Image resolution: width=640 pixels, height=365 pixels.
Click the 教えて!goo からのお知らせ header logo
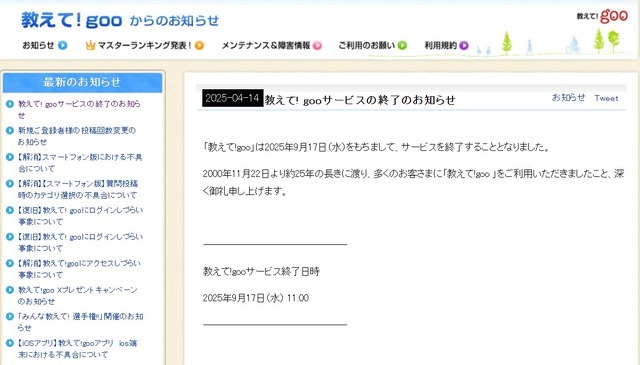click(120, 20)
